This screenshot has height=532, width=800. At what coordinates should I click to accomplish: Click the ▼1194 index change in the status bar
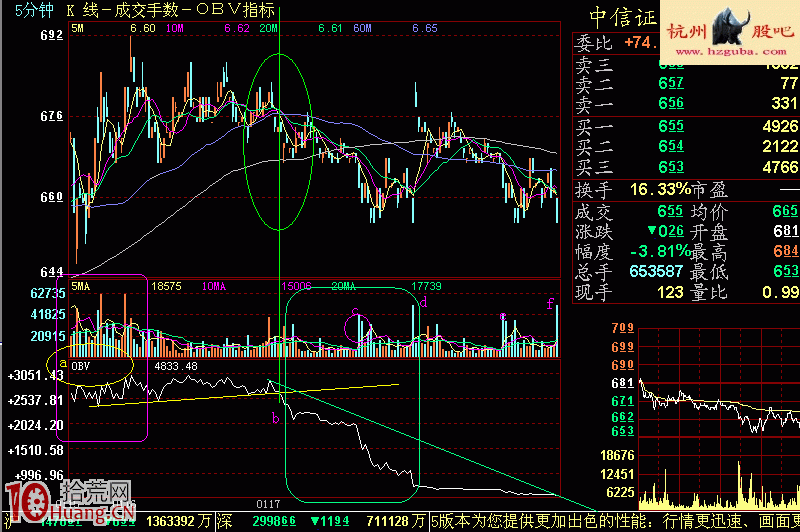[330, 522]
